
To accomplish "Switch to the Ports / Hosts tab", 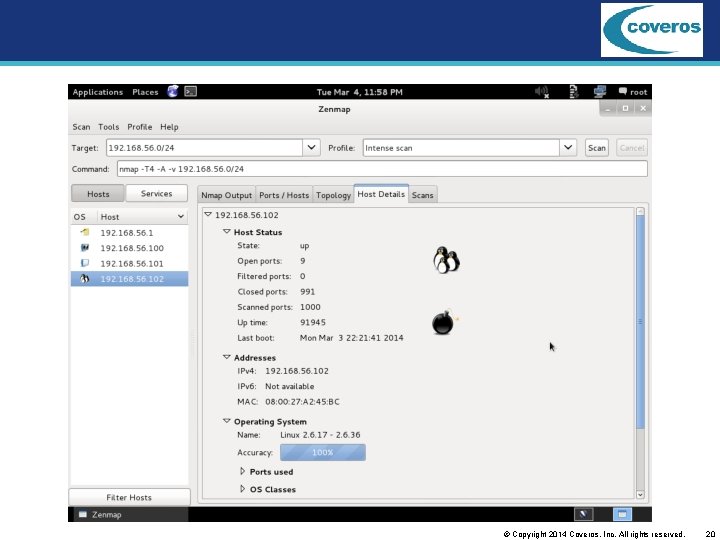I will tap(284, 195).
